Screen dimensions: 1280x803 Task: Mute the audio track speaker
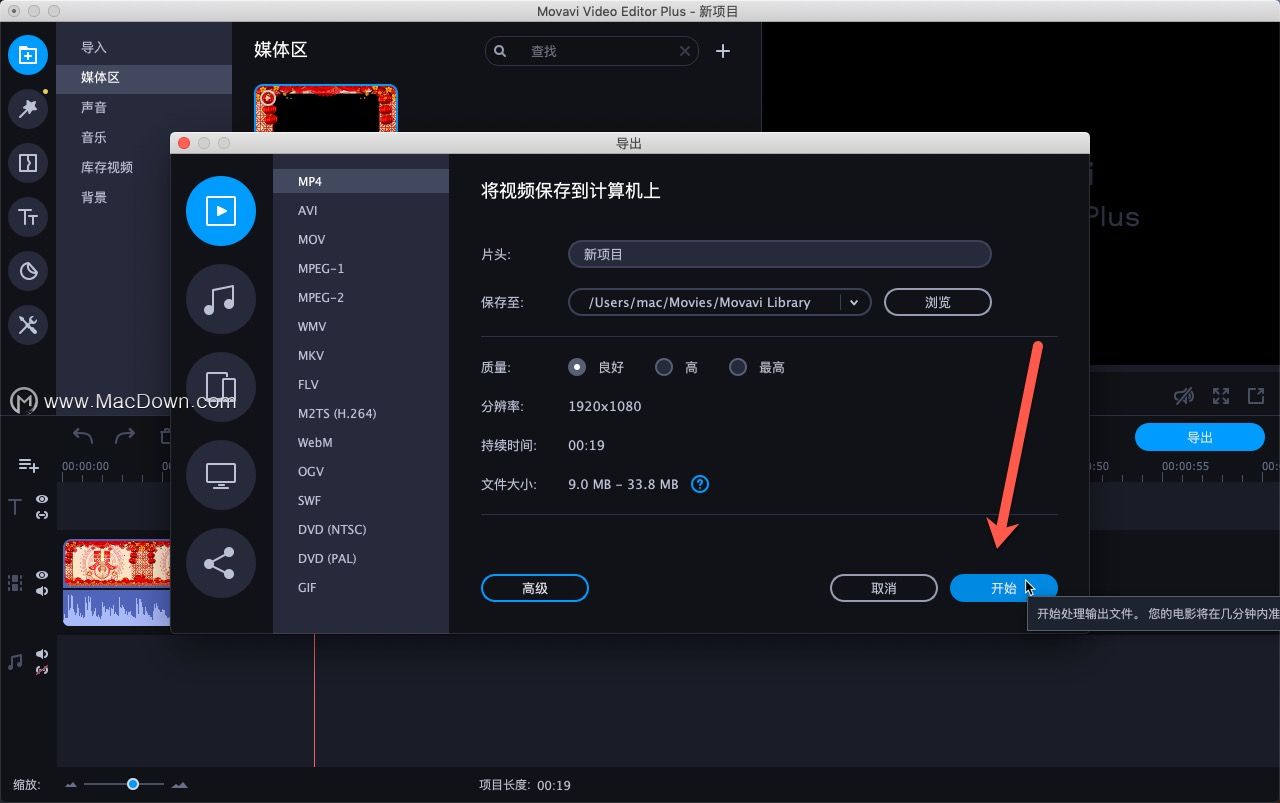click(x=42, y=654)
